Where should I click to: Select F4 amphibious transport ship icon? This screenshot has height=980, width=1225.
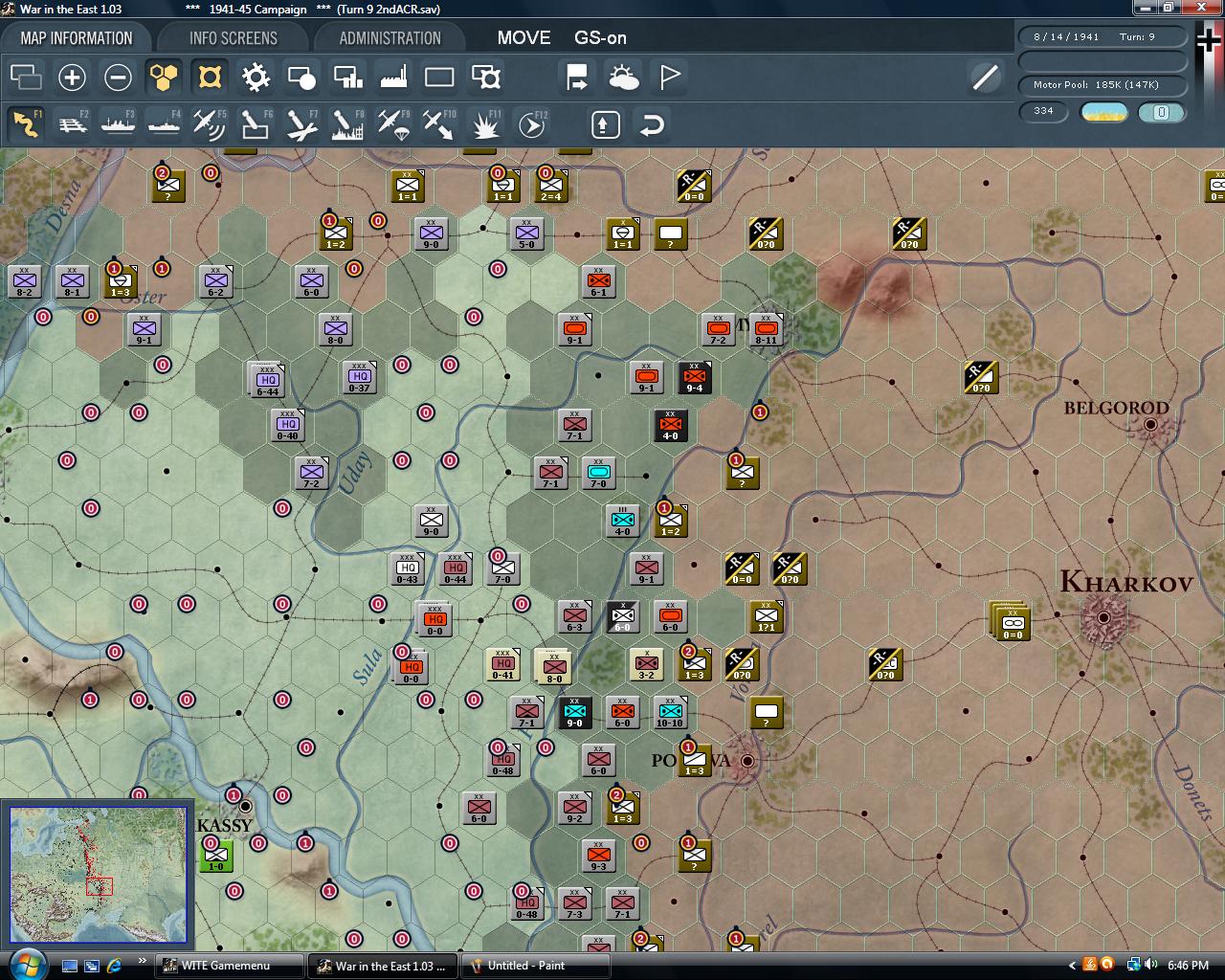(164, 124)
